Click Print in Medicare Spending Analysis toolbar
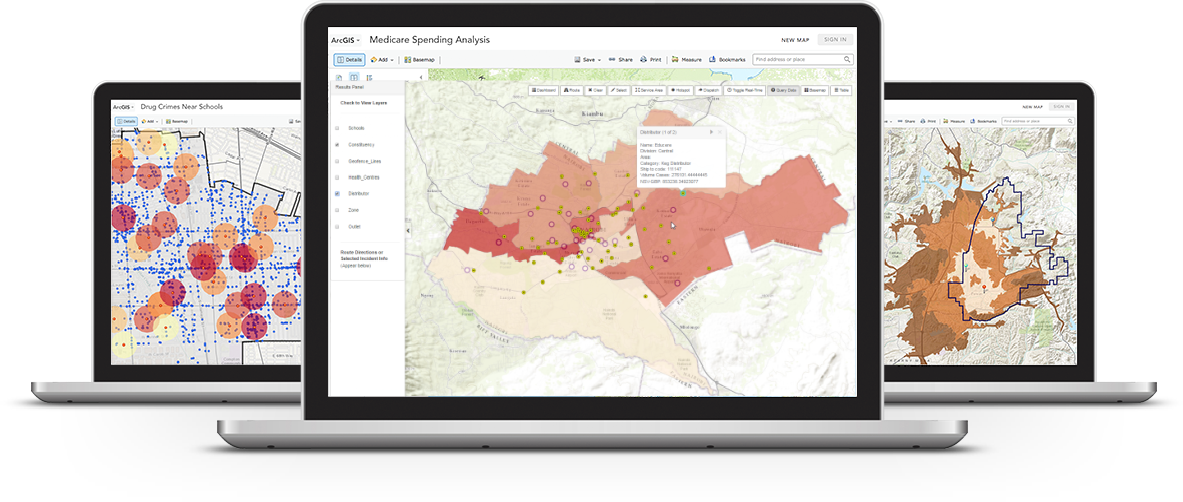This screenshot has width=1183, height=502. point(651,60)
